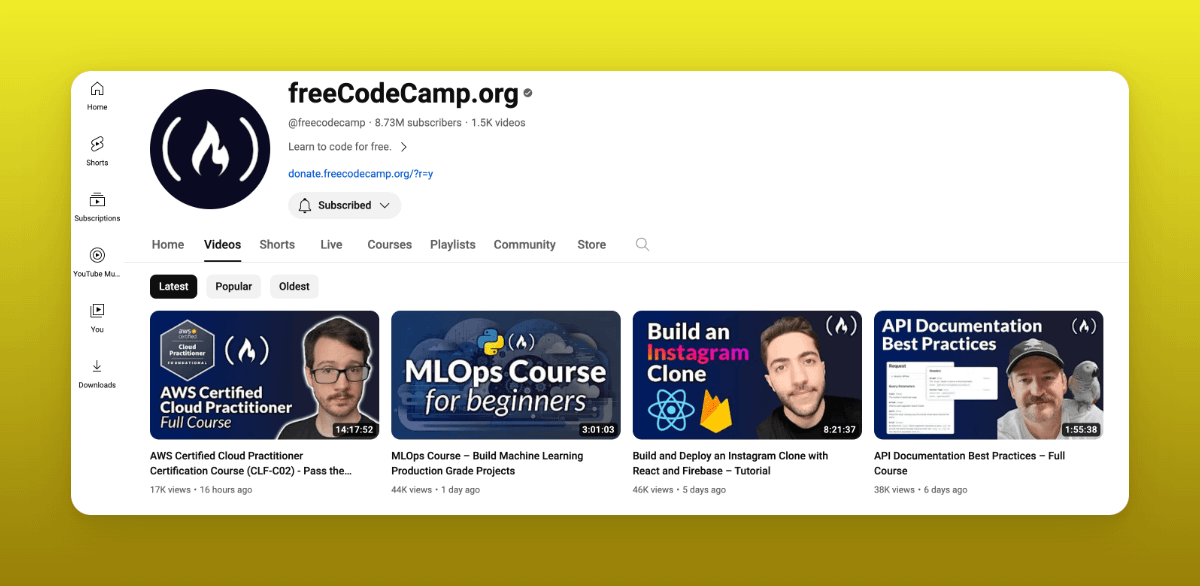This screenshot has height=586, width=1200.
Task: Open Downloads from the sidebar
Action: tap(97, 374)
